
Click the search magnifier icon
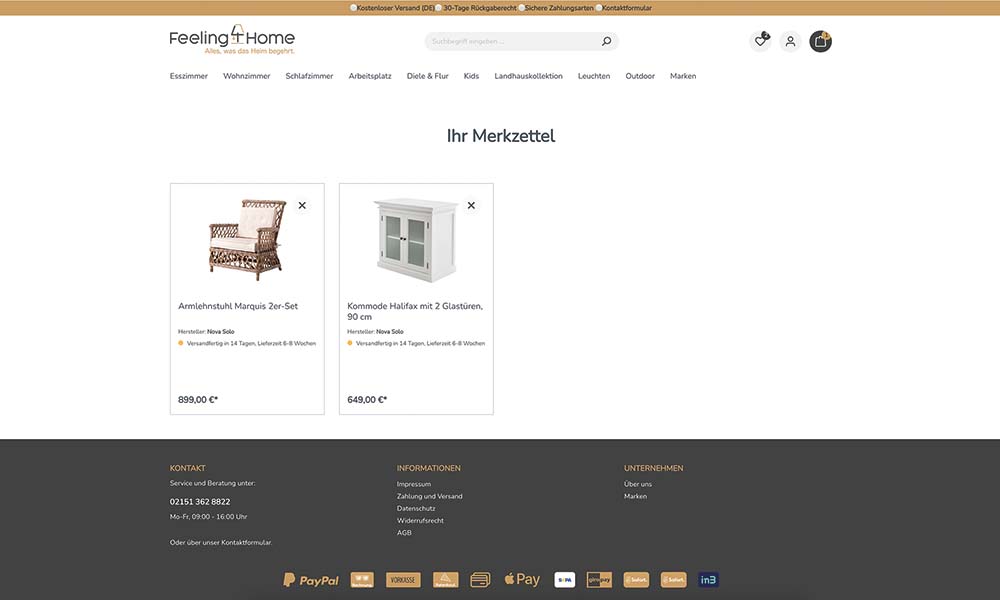[x=607, y=41]
